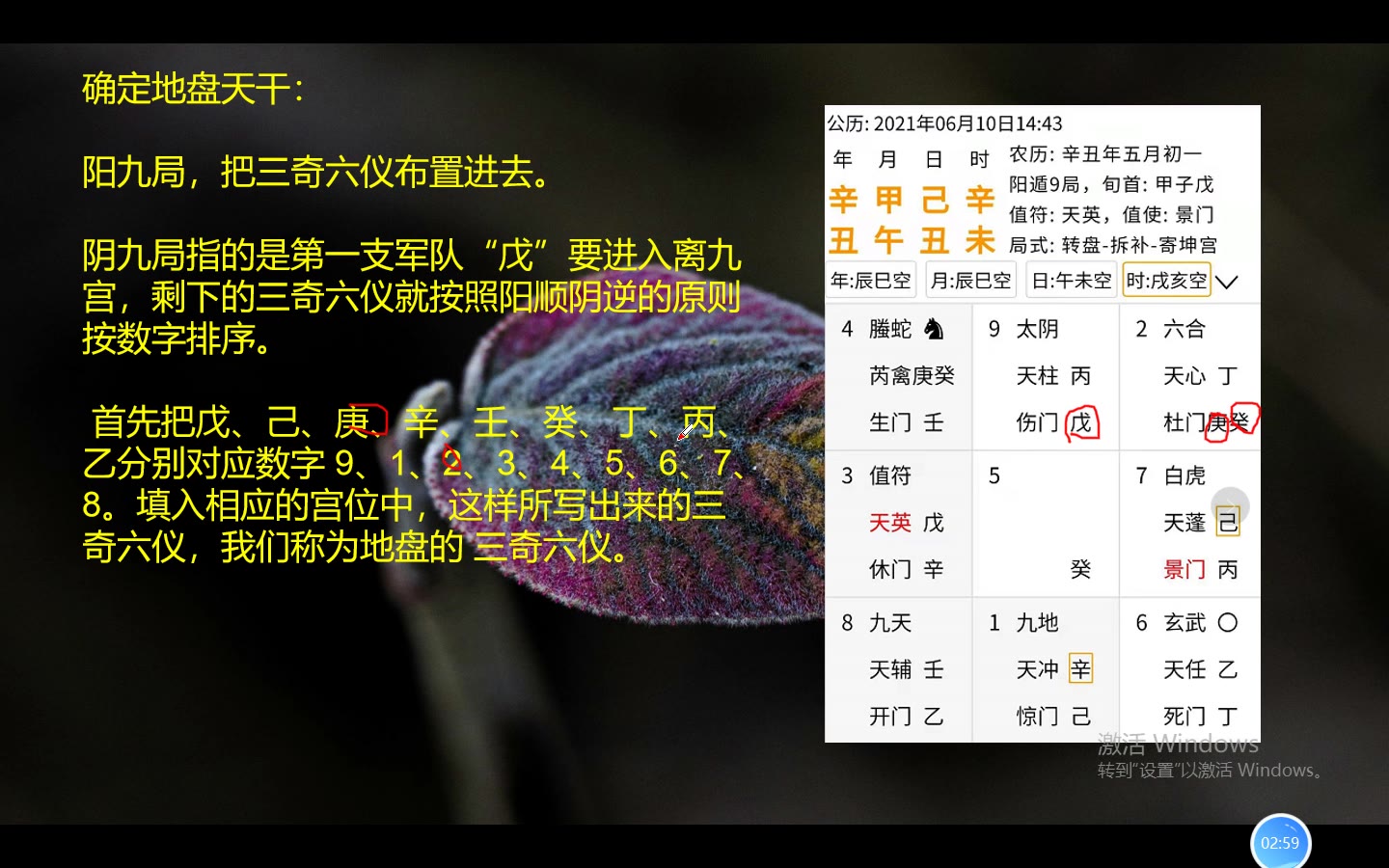Click the 农历: 辛丑年五月初一 text
1389x868 pixels.
[x=1105, y=153]
